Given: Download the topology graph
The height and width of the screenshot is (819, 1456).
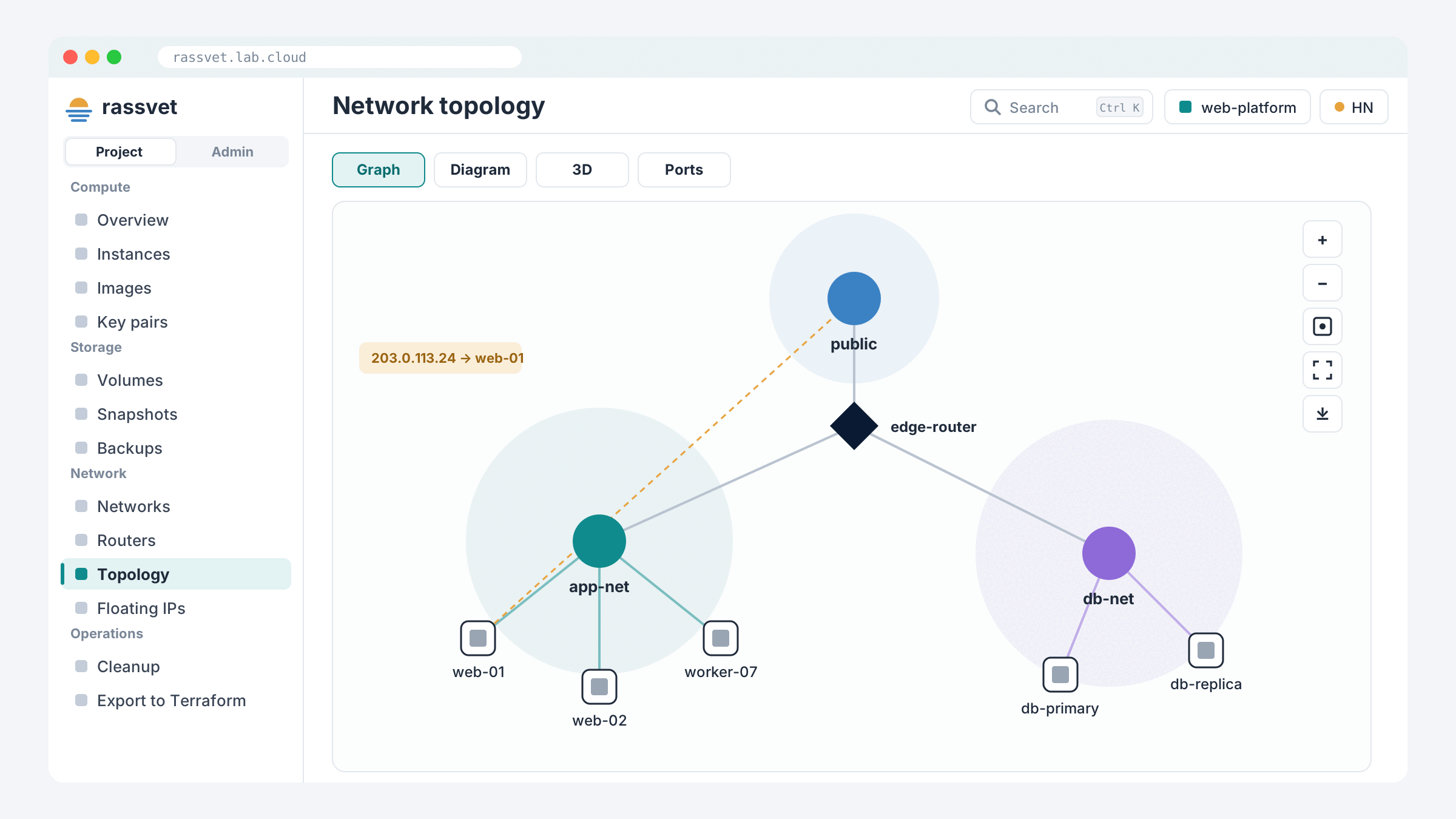Looking at the screenshot, I should [x=1322, y=414].
